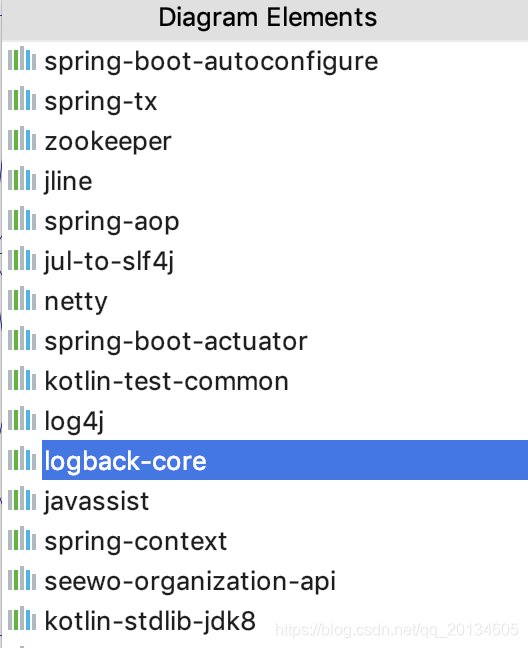
Task: Choose zookeeper from Diagram Elements
Action: click(x=265, y=141)
